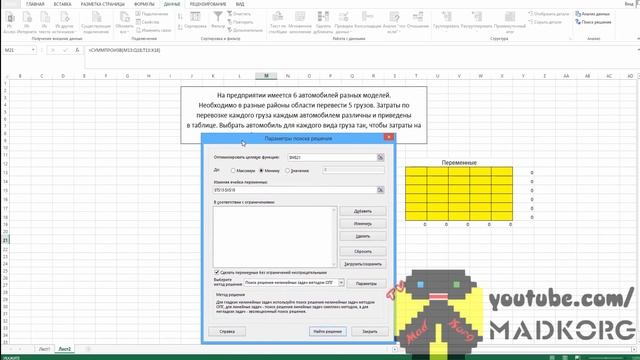This screenshot has width=640, height=360.
Task: Click the Change (Изменить) constraint button
Action: point(362,224)
